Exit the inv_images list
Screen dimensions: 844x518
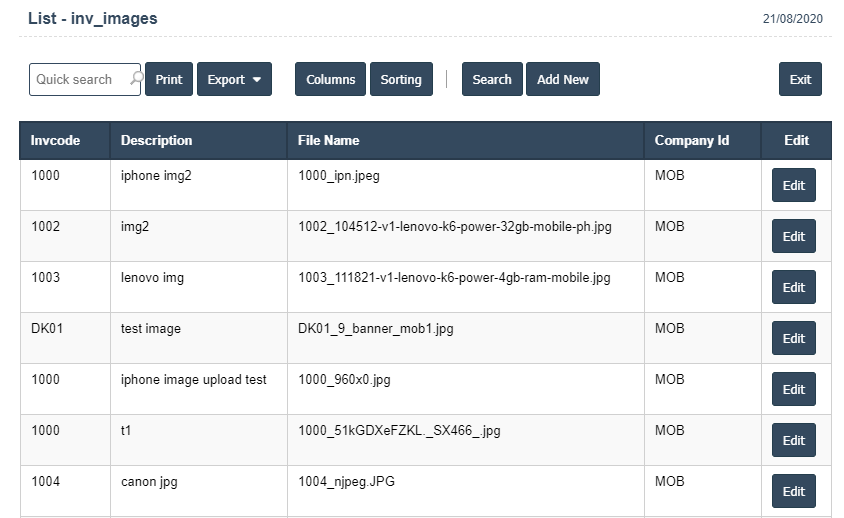click(800, 79)
